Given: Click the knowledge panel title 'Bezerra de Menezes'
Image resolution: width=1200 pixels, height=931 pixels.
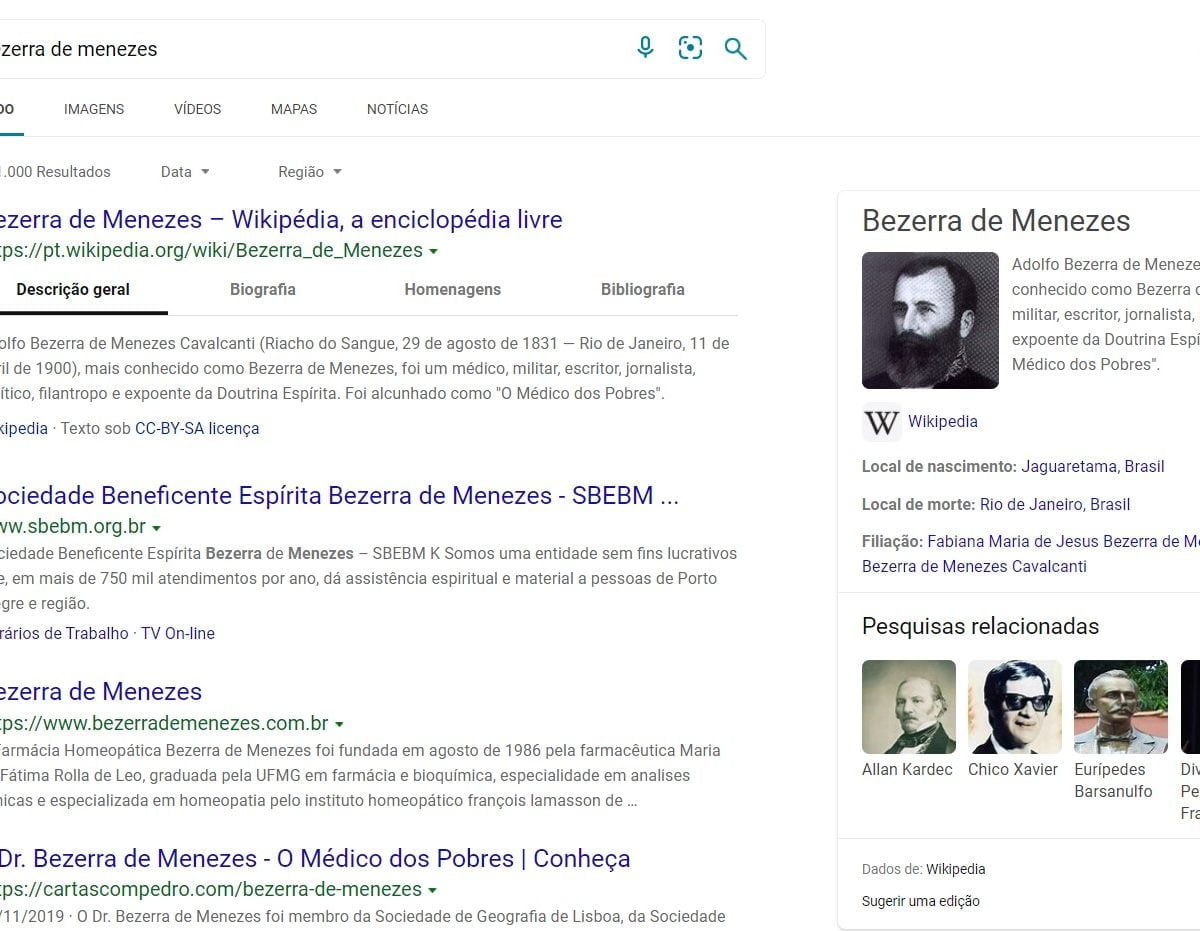Looking at the screenshot, I should pyautogui.click(x=996, y=221).
